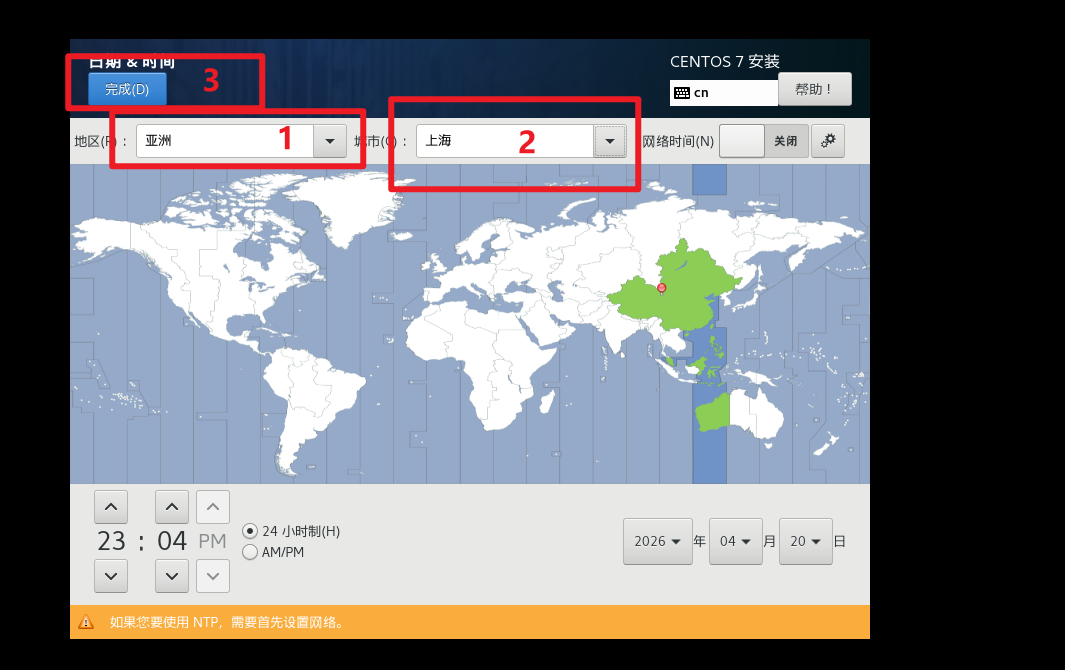Open the month 04 dropdown
This screenshot has width=1065, height=670.
pyautogui.click(x=735, y=541)
